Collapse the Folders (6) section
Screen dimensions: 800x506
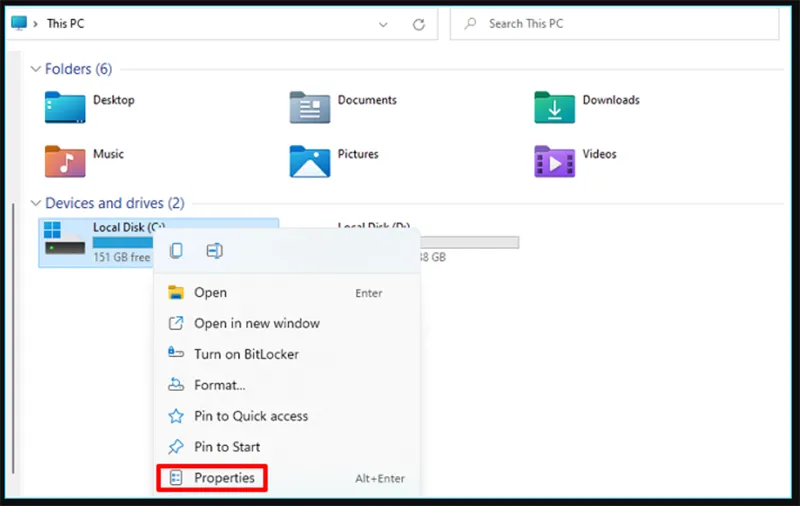point(35,69)
